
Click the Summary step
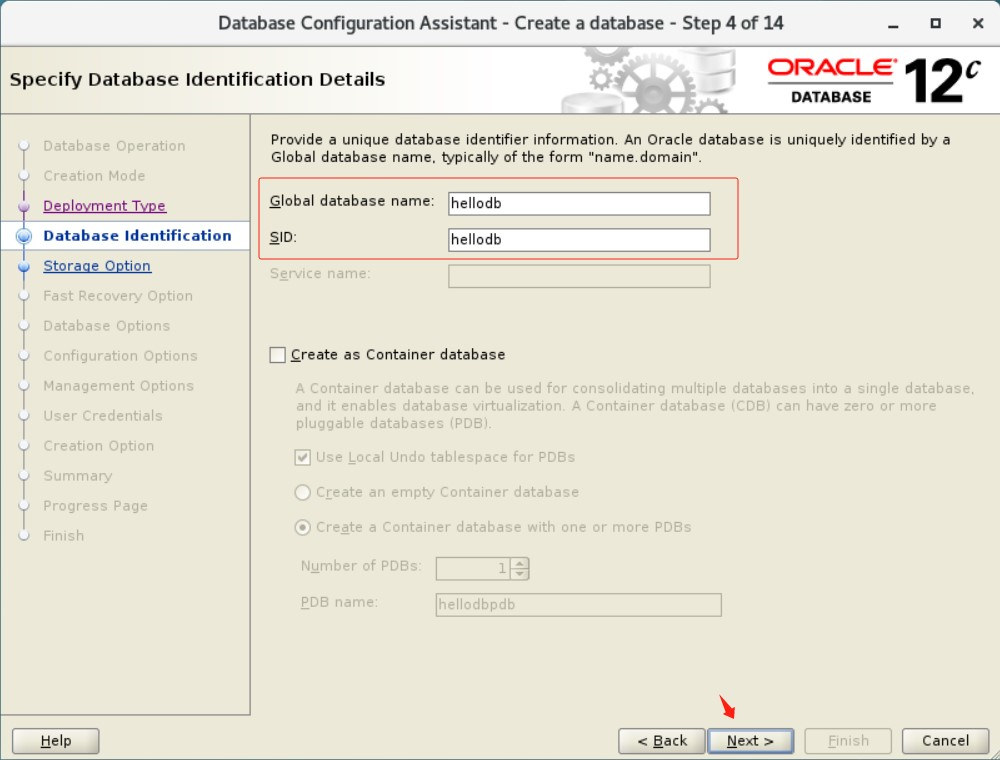[78, 475]
